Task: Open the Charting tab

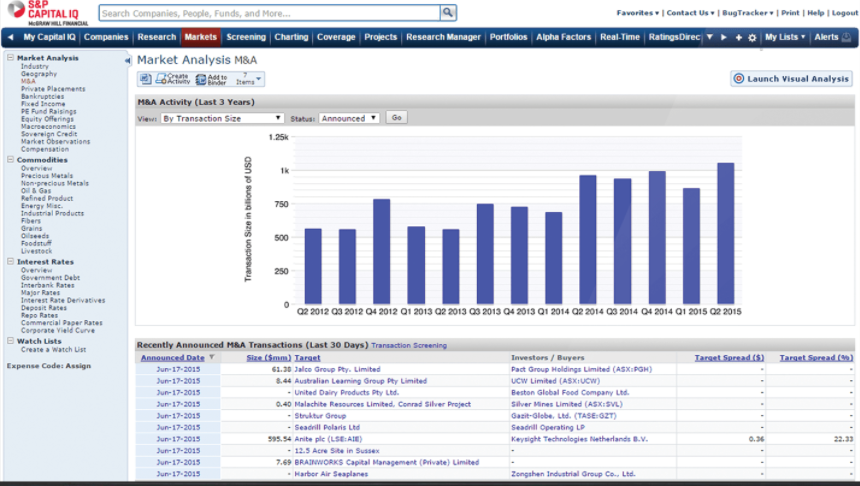Action: pyautogui.click(x=291, y=37)
